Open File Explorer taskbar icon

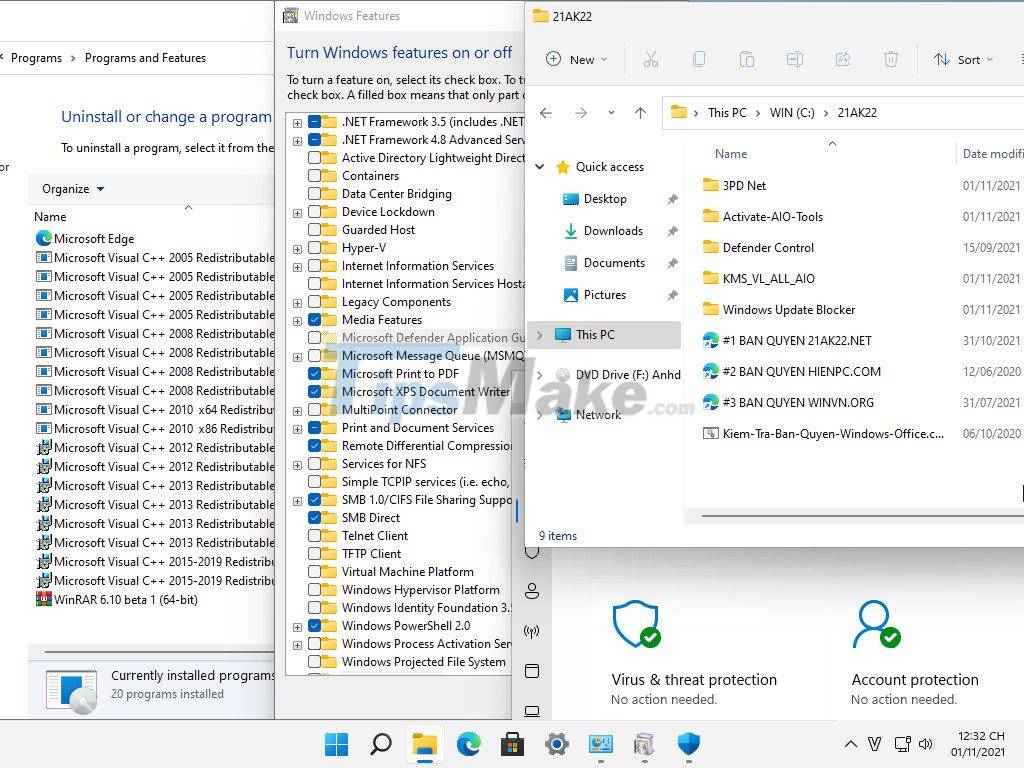click(x=424, y=744)
